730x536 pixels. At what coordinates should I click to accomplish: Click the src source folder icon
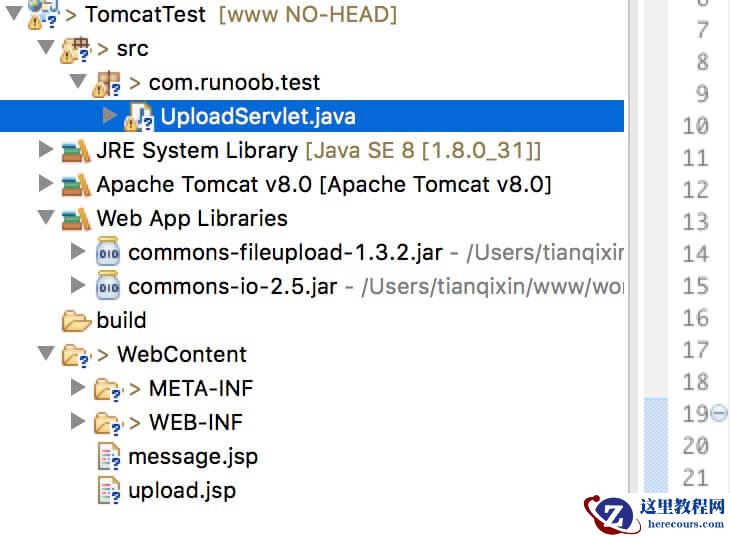point(75,49)
